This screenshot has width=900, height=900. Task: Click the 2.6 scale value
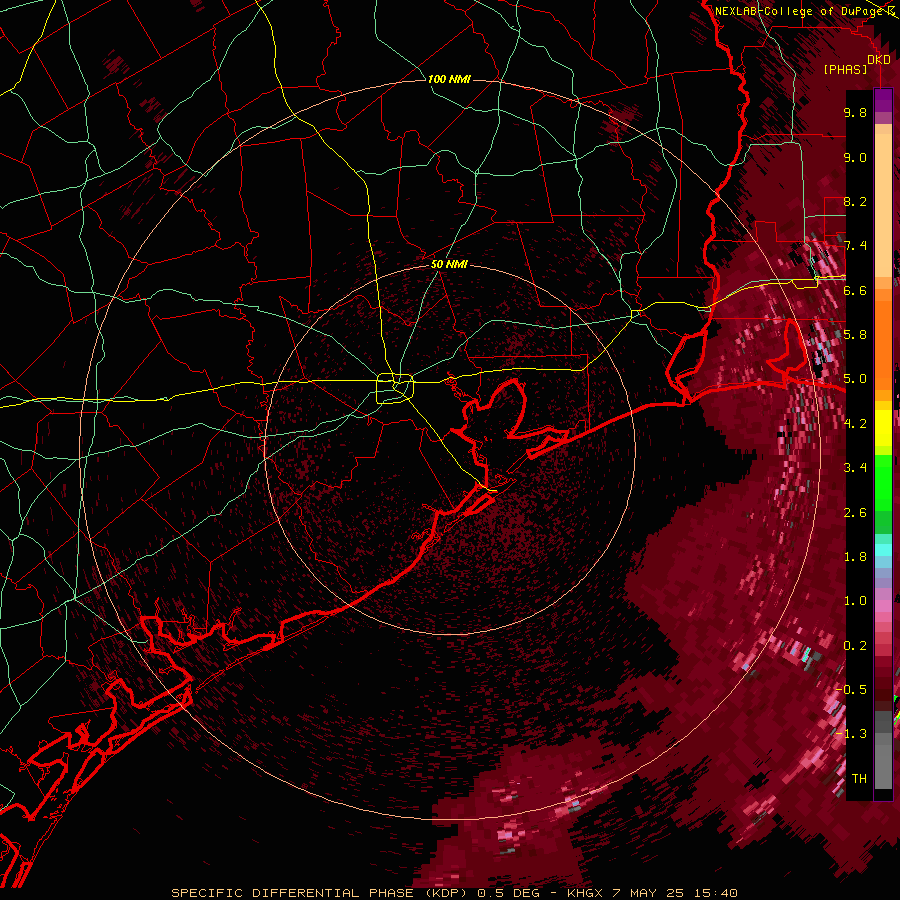coord(855,513)
